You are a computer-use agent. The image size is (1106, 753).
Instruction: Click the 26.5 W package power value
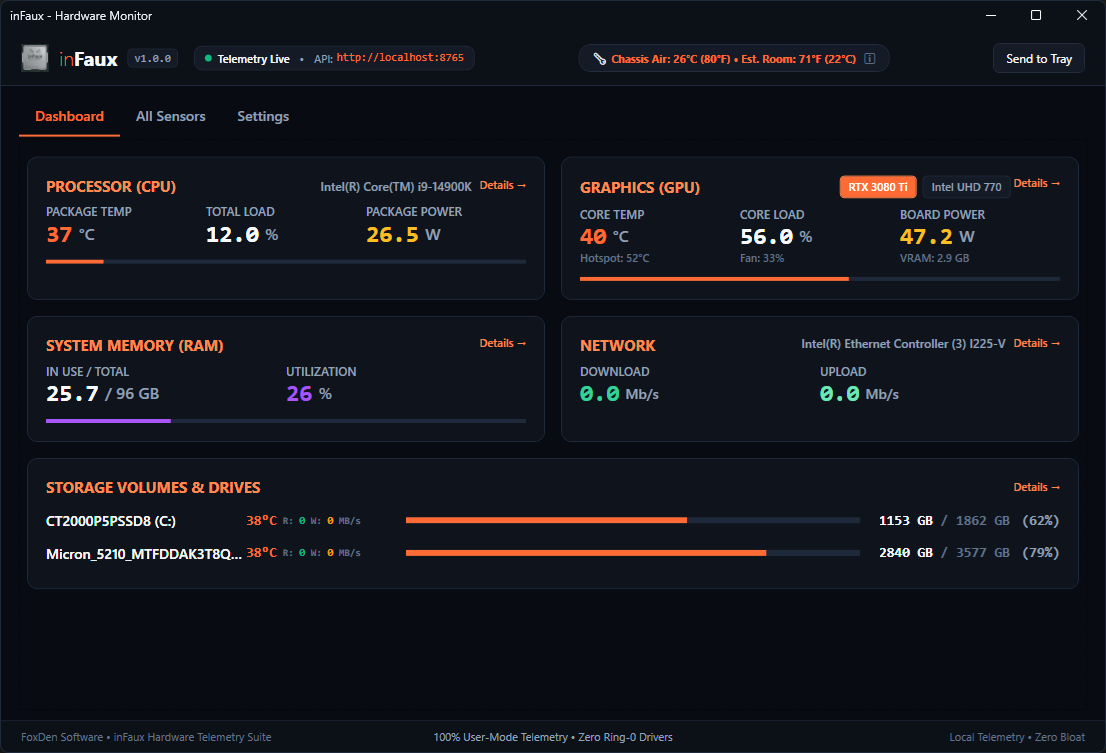point(403,235)
